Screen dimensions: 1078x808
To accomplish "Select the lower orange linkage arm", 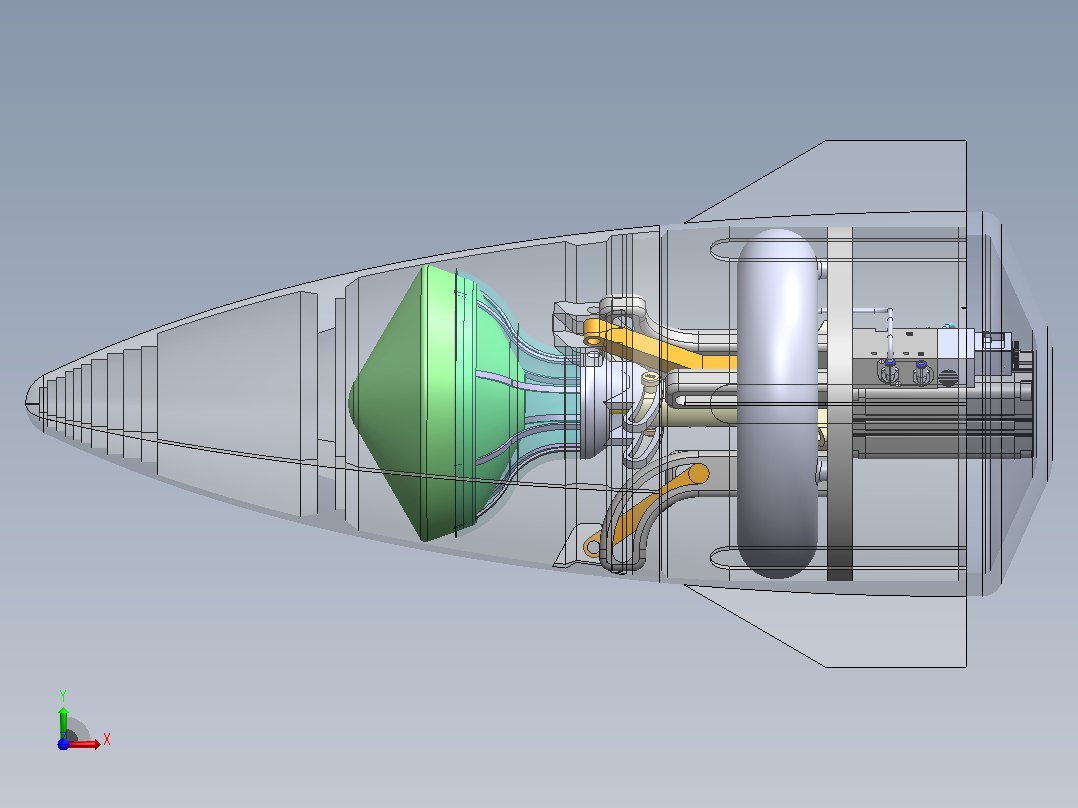I will pos(646,507).
